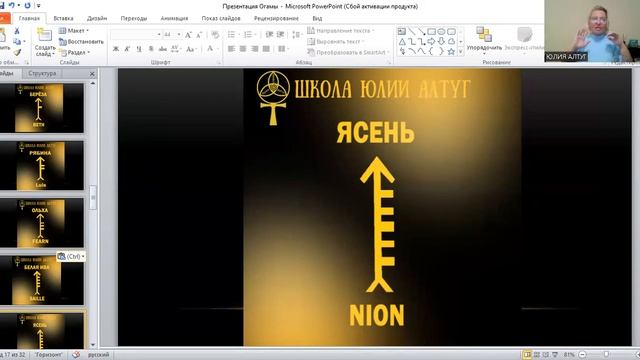Switch to reading view icon
The width and height of the screenshot is (640, 360).
546,355
